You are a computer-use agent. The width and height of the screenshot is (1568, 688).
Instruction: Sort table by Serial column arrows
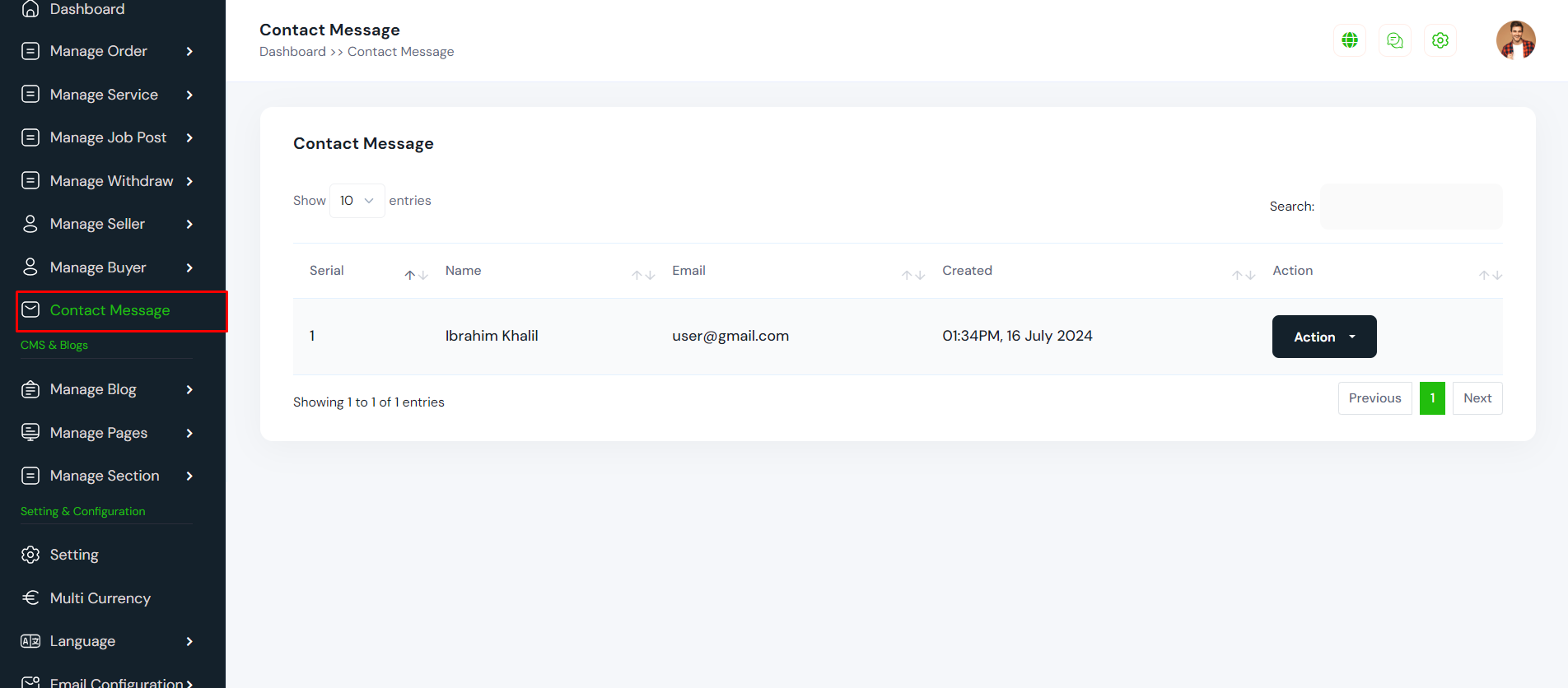[416, 275]
